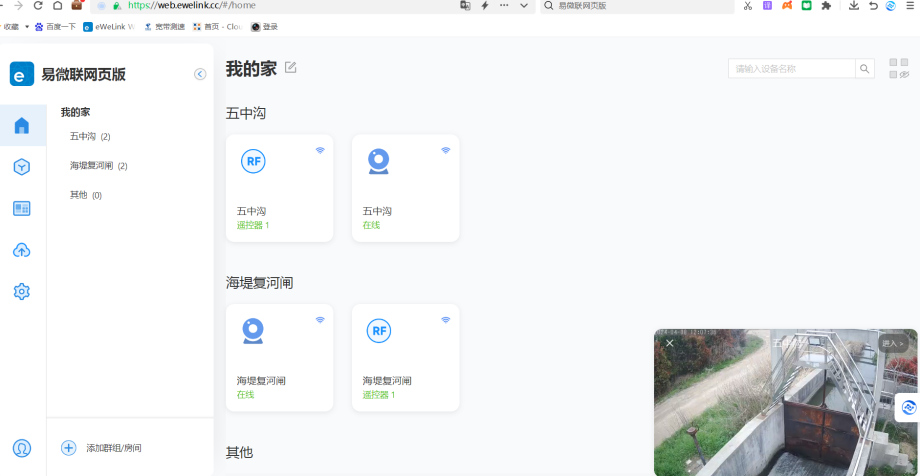Image resolution: width=920 pixels, height=476 pixels.
Task: Open the Home icon in left sidebar
Action: point(22,126)
